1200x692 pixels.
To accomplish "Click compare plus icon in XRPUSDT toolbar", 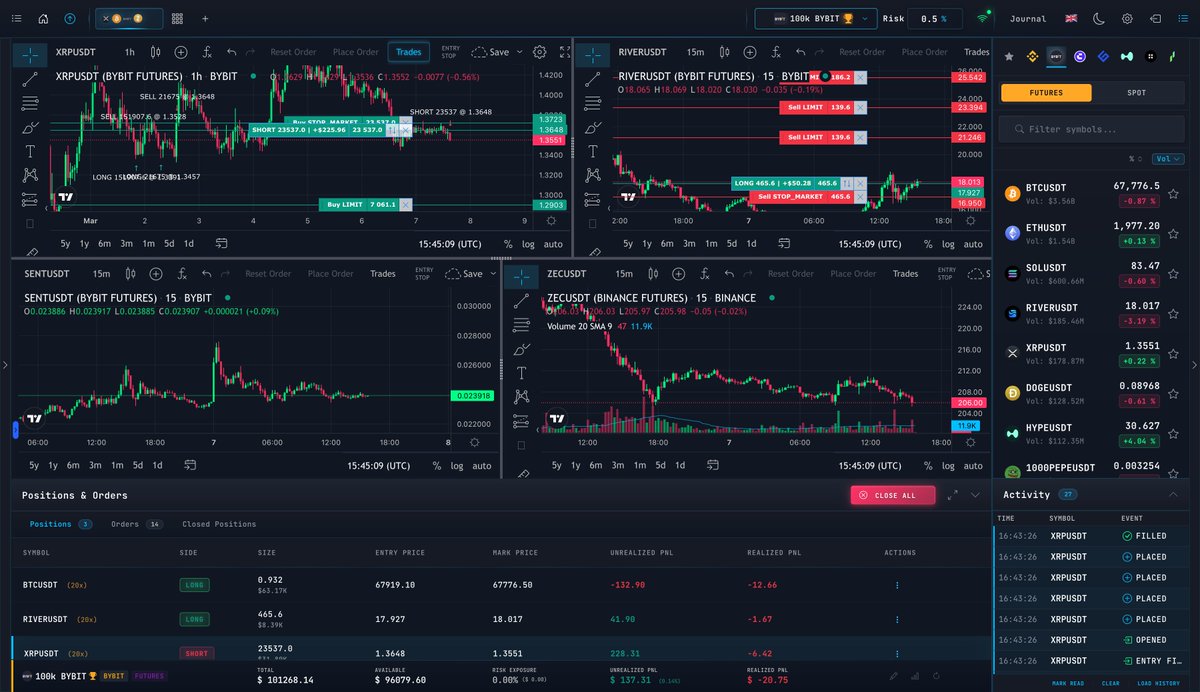I will [181, 52].
